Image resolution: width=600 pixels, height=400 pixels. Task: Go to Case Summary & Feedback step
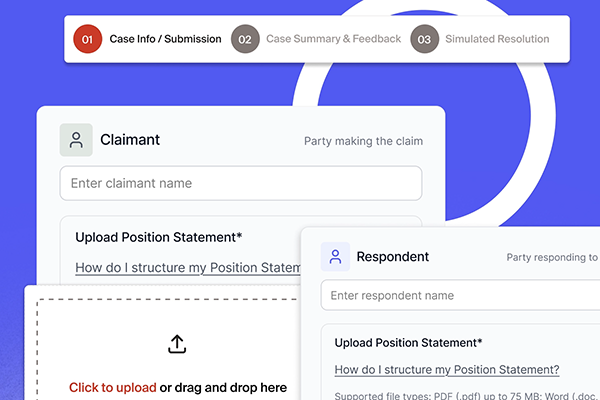[x=333, y=40]
